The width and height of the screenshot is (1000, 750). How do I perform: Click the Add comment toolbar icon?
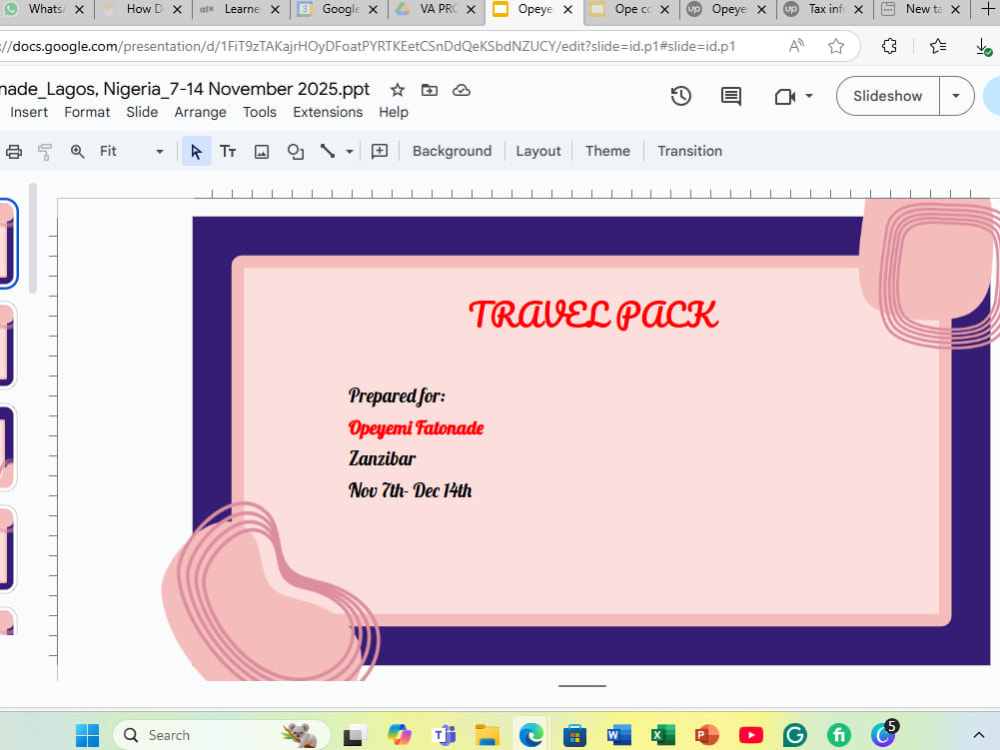[379, 151]
